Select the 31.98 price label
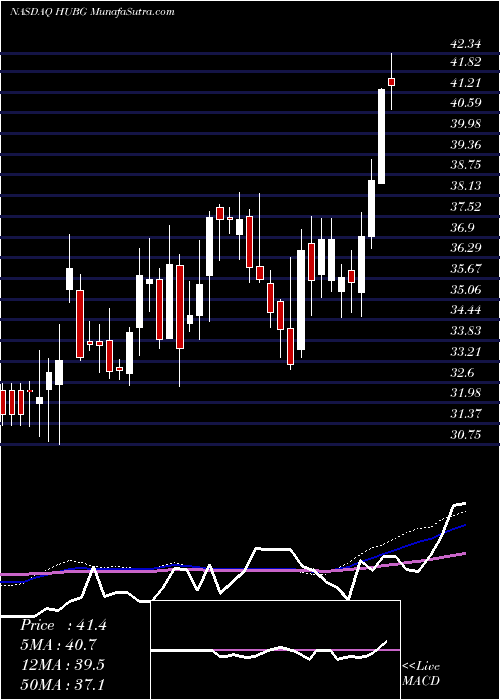The image size is (500, 700). pos(466,393)
